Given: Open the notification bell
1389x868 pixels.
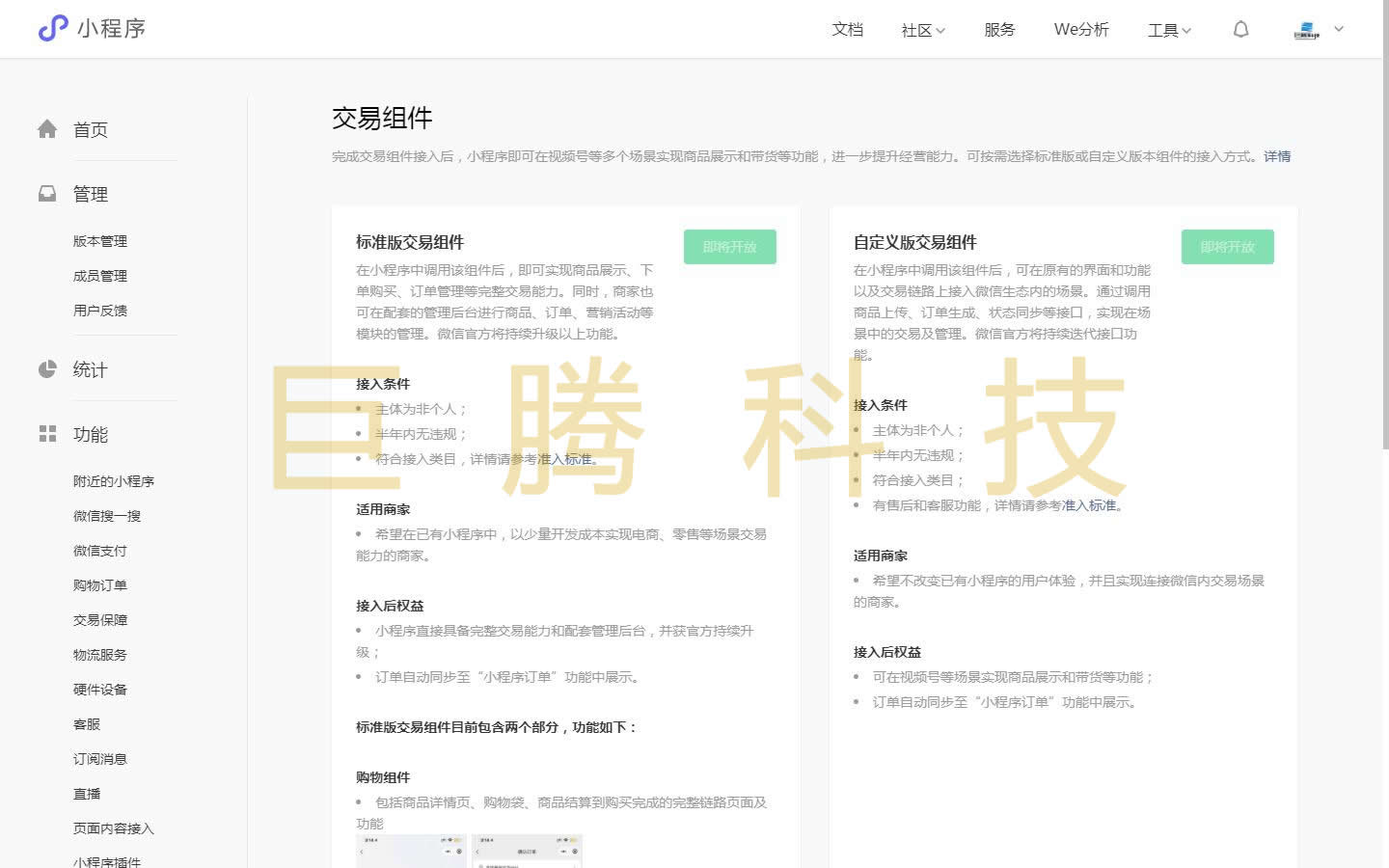Looking at the screenshot, I should pos(1240,29).
